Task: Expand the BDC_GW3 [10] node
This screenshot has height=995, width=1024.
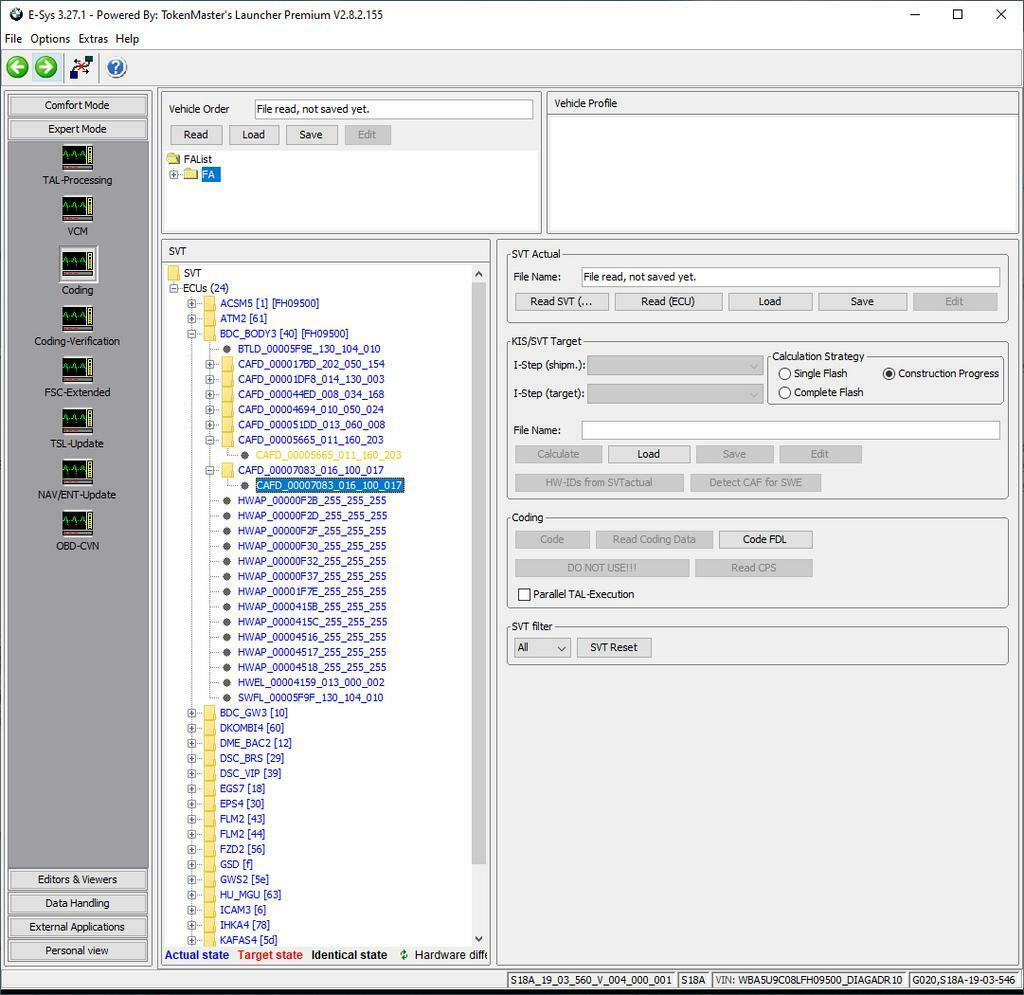Action: (x=191, y=713)
